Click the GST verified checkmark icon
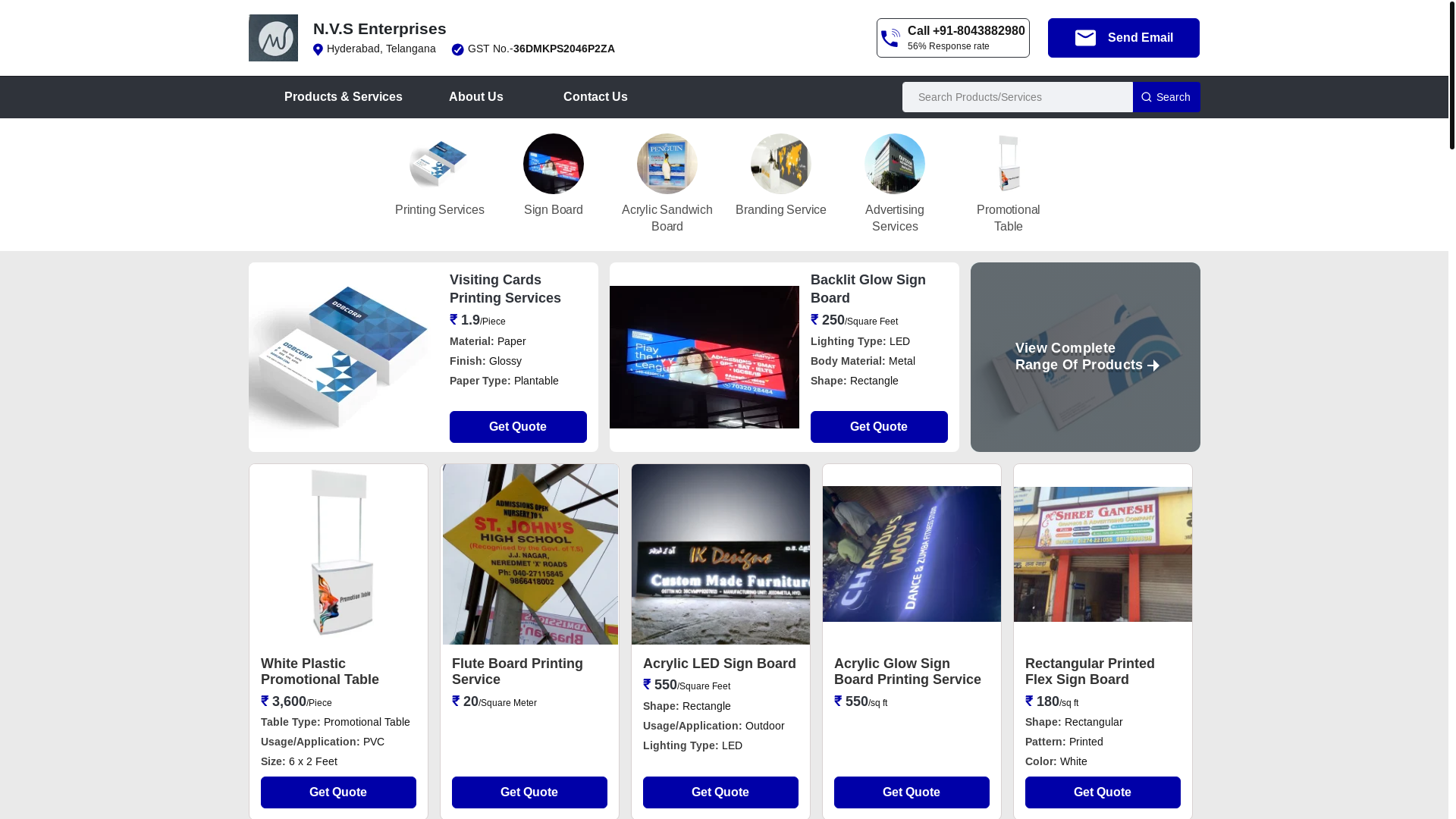The image size is (1456, 819). 457,49
